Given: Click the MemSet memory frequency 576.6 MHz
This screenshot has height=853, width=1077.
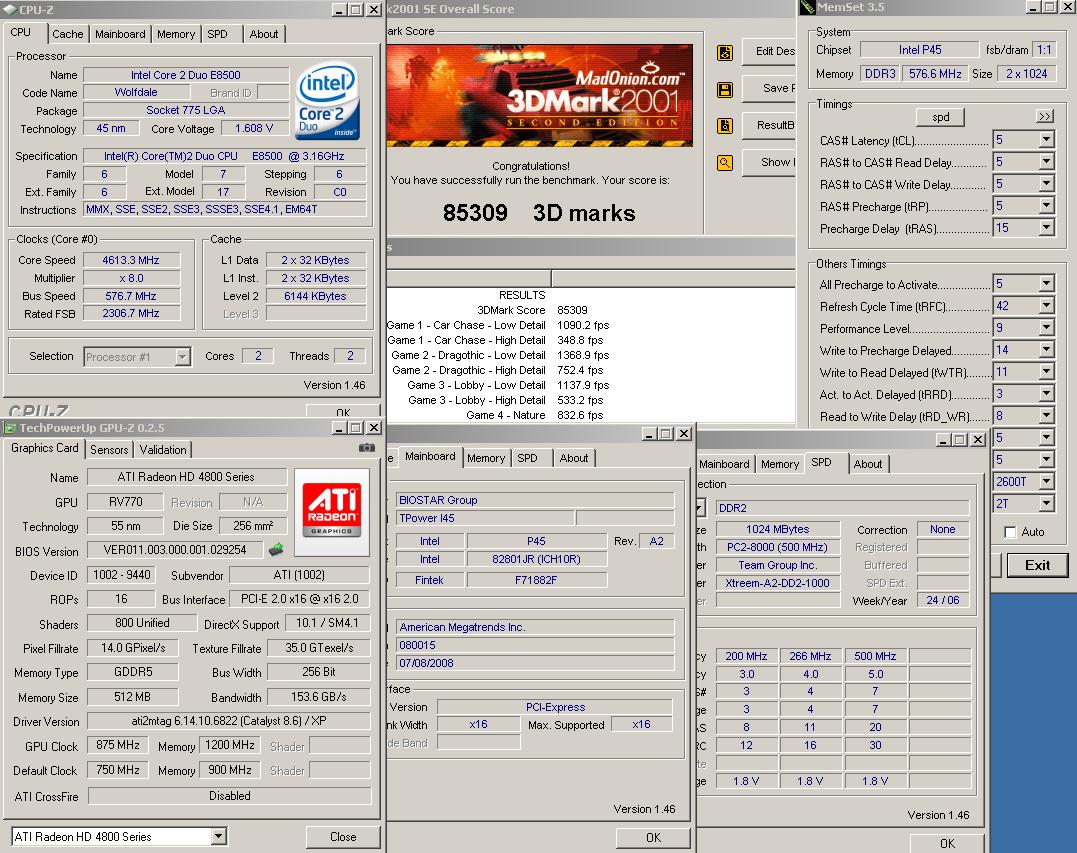Looking at the screenshot, I should pyautogui.click(x=935, y=73).
